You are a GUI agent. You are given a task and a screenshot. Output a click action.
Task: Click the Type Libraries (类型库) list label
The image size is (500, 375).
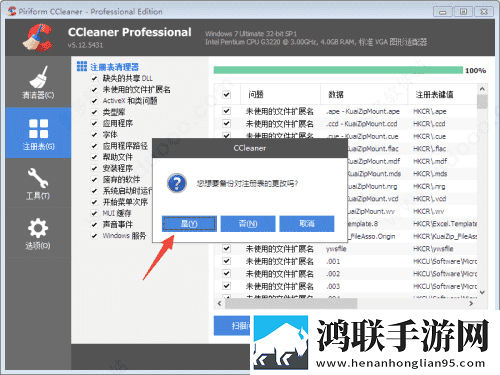pos(114,112)
